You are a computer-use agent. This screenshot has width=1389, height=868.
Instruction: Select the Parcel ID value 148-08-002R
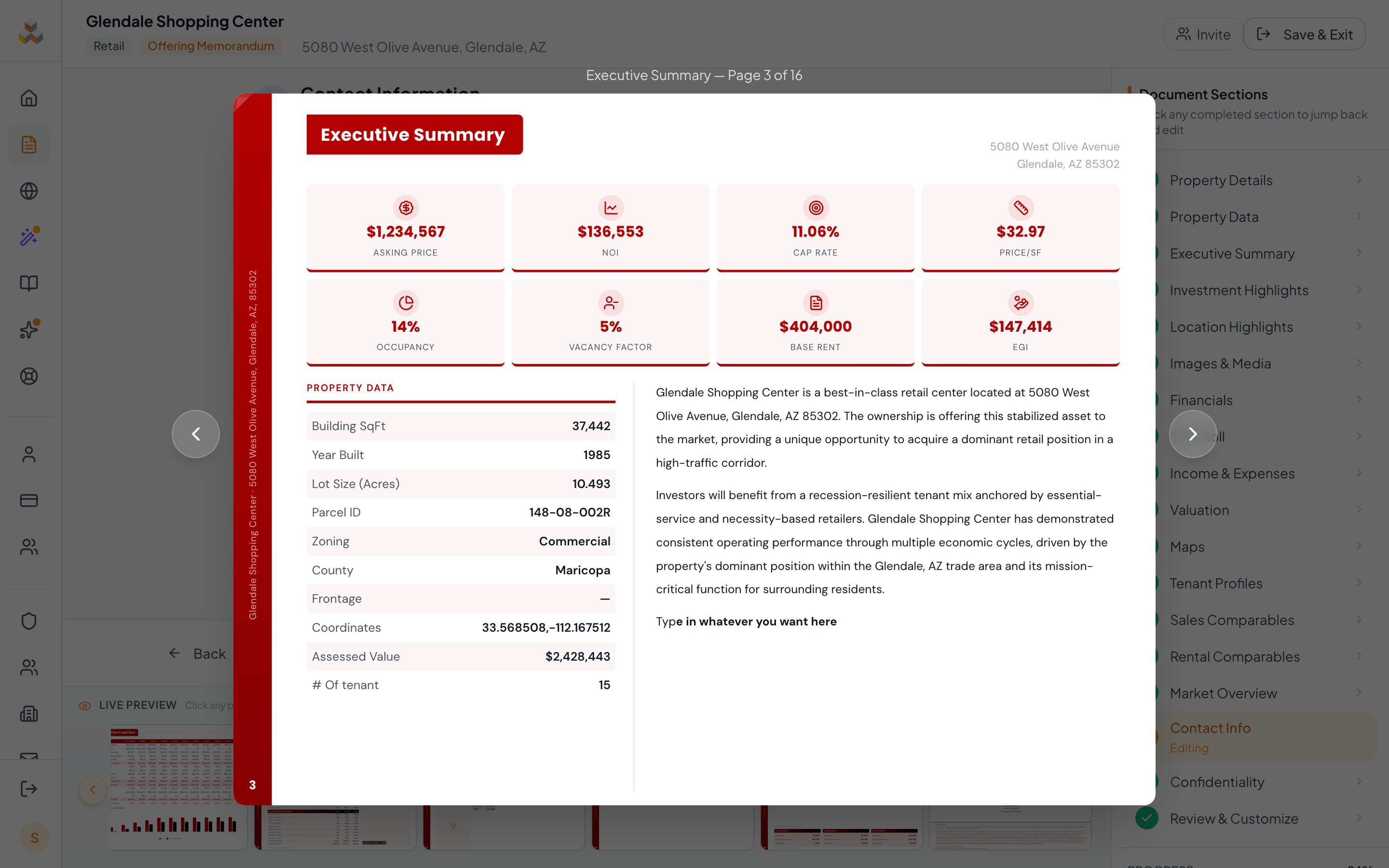[x=570, y=513]
